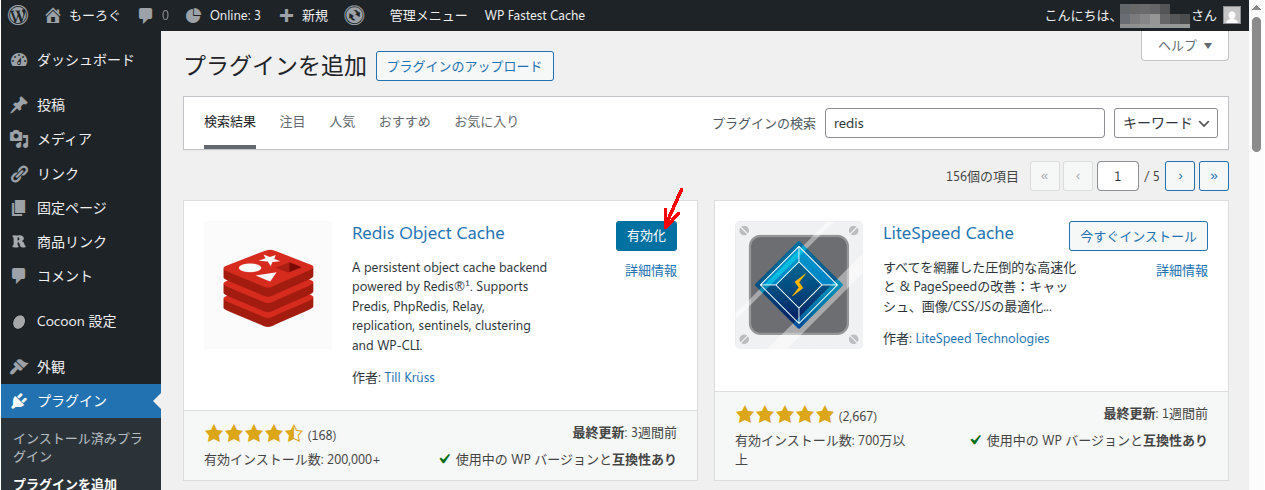Add new content with 新規
The image size is (1265, 490).
point(303,15)
